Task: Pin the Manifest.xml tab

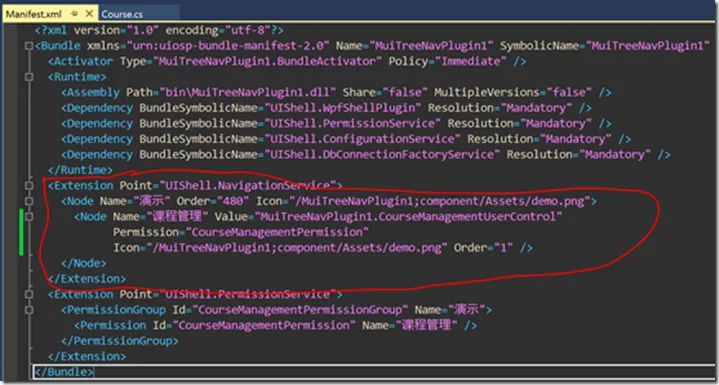Action: pyautogui.click(x=75, y=14)
